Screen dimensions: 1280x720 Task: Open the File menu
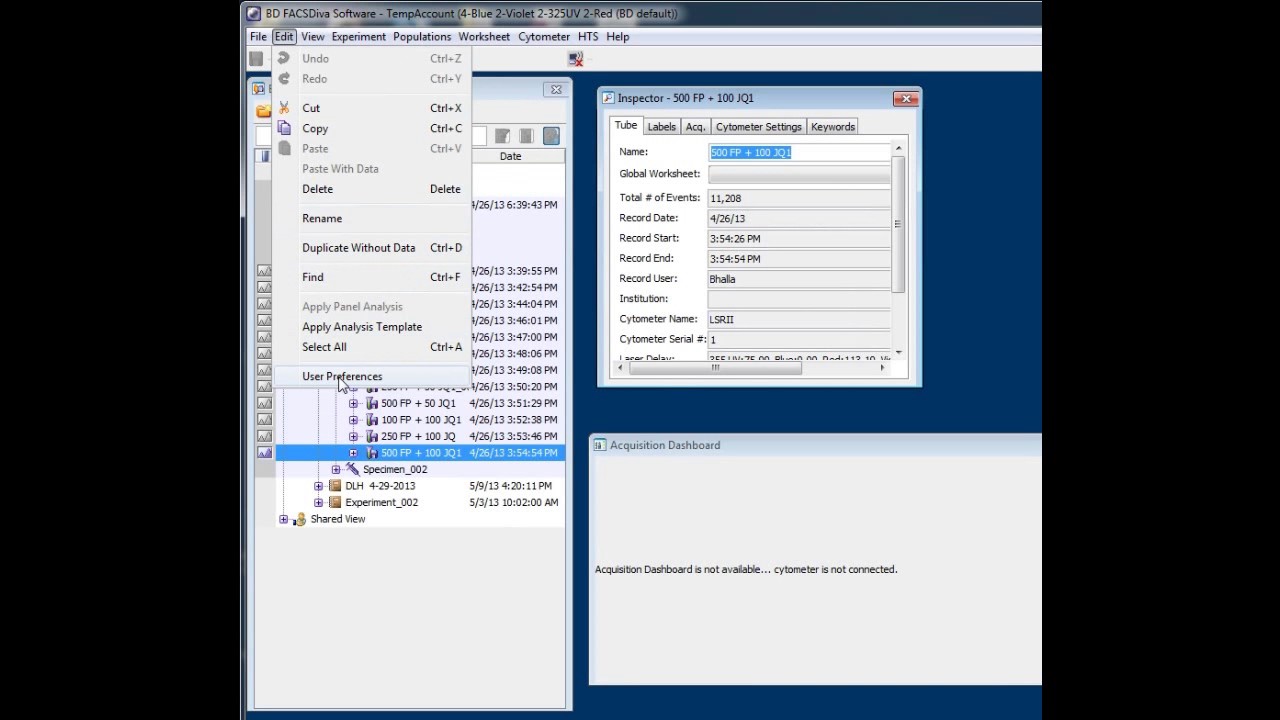click(258, 37)
